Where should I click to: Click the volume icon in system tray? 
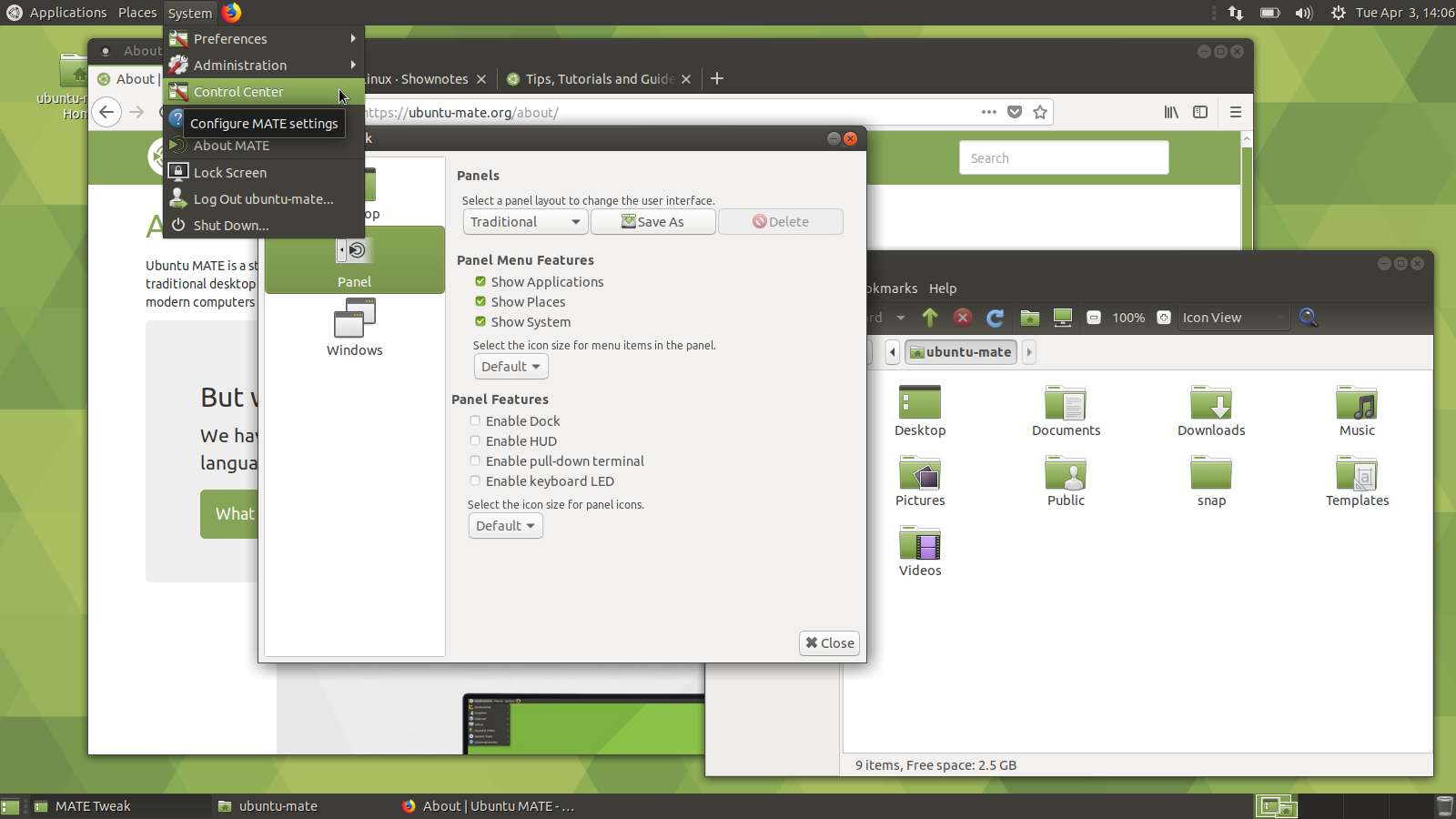click(x=1304, y=13)
